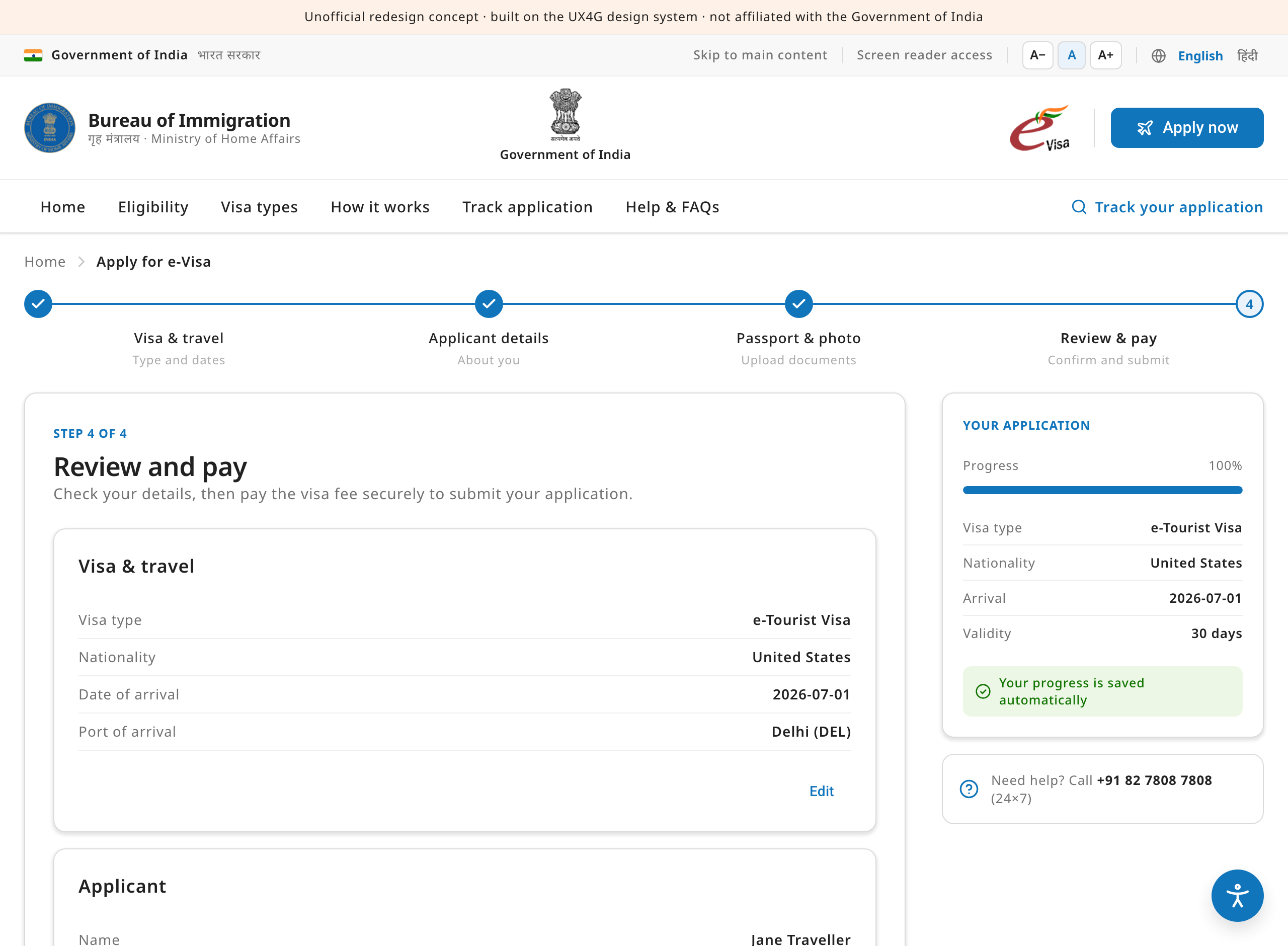Click the breadcrumb chevron separator
This screenshot has height=946, width=1288.
click(82, 262)
